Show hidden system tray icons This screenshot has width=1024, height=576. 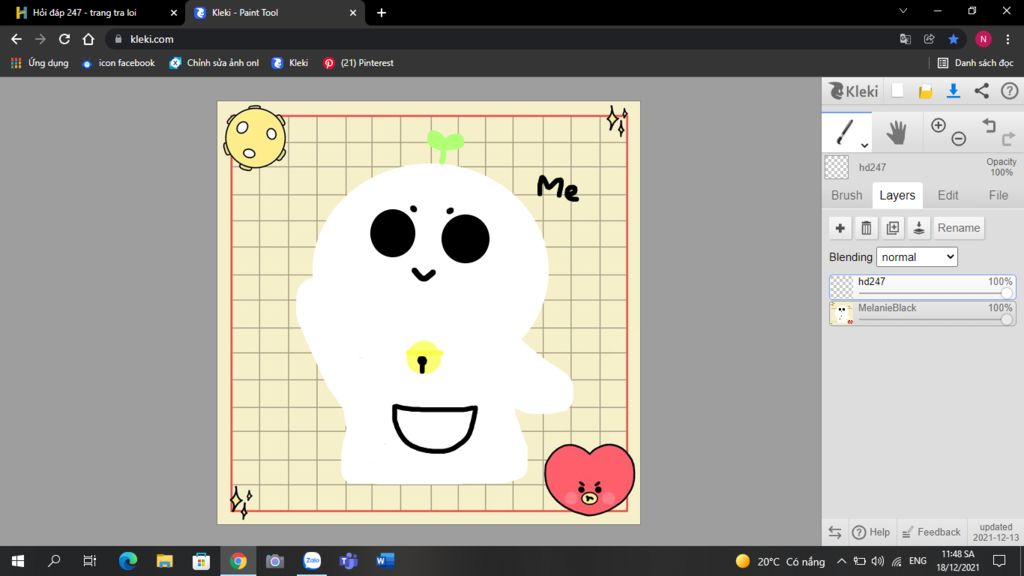tap(841, 561)
